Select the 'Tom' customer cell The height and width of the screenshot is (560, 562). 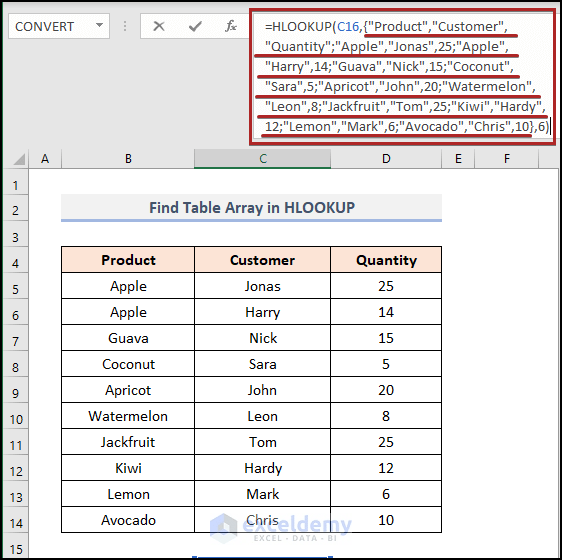[262, 442]
